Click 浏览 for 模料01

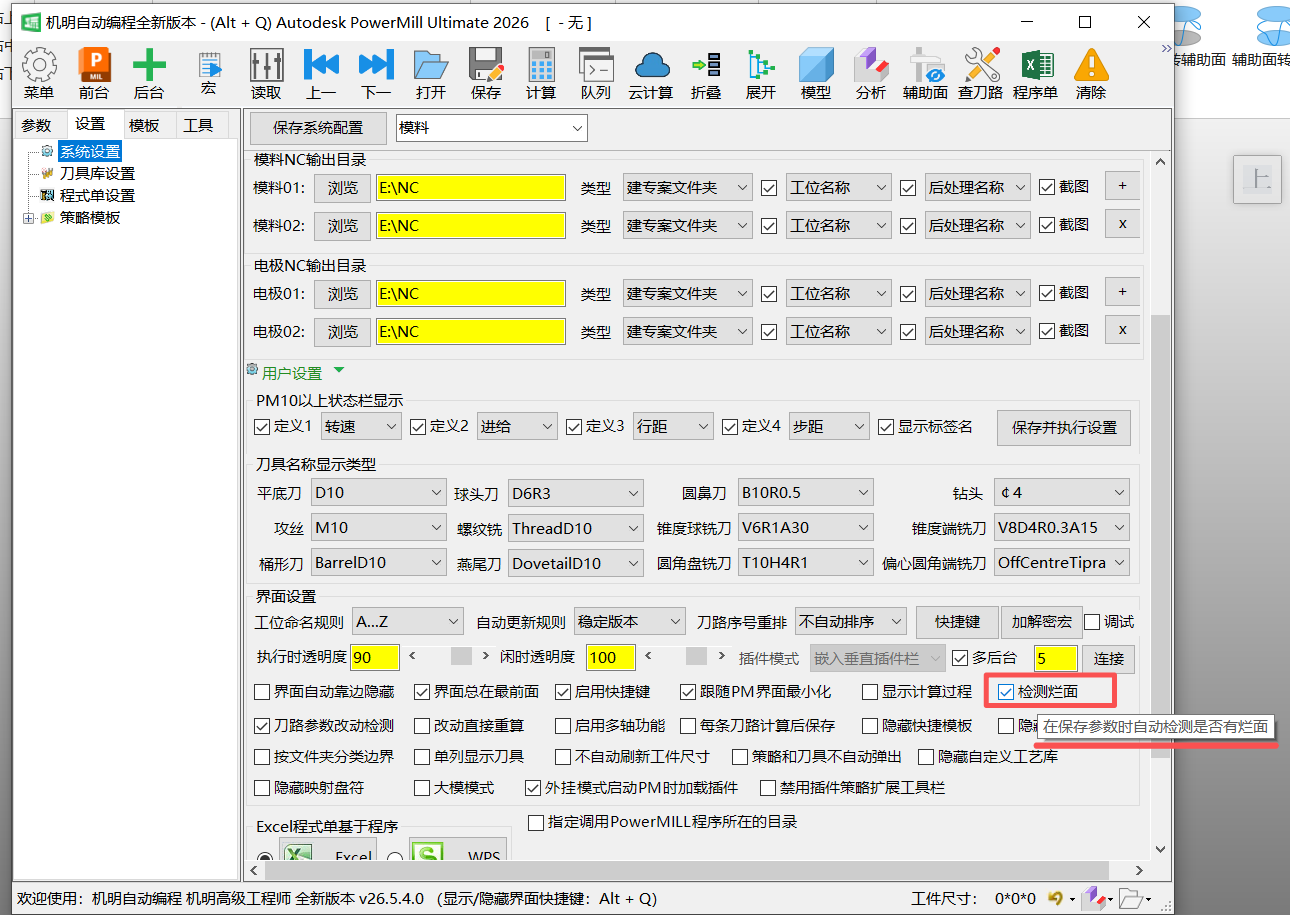click(342, 188)
